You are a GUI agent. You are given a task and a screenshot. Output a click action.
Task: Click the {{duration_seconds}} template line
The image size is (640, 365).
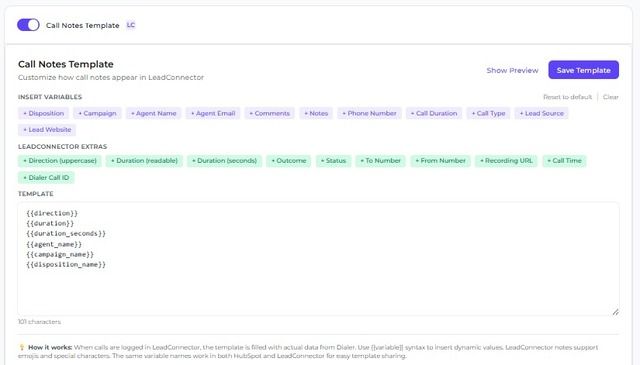tap(66, 234)
